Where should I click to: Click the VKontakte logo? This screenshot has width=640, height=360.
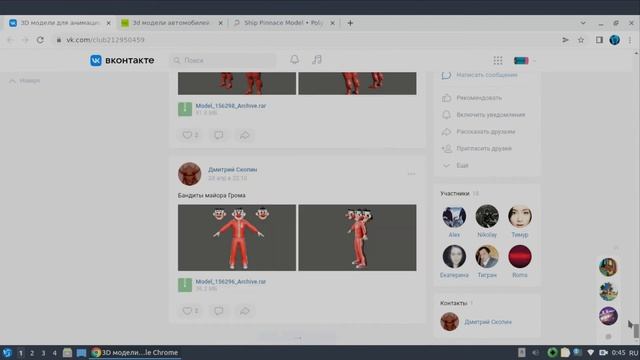click(122, 60)
